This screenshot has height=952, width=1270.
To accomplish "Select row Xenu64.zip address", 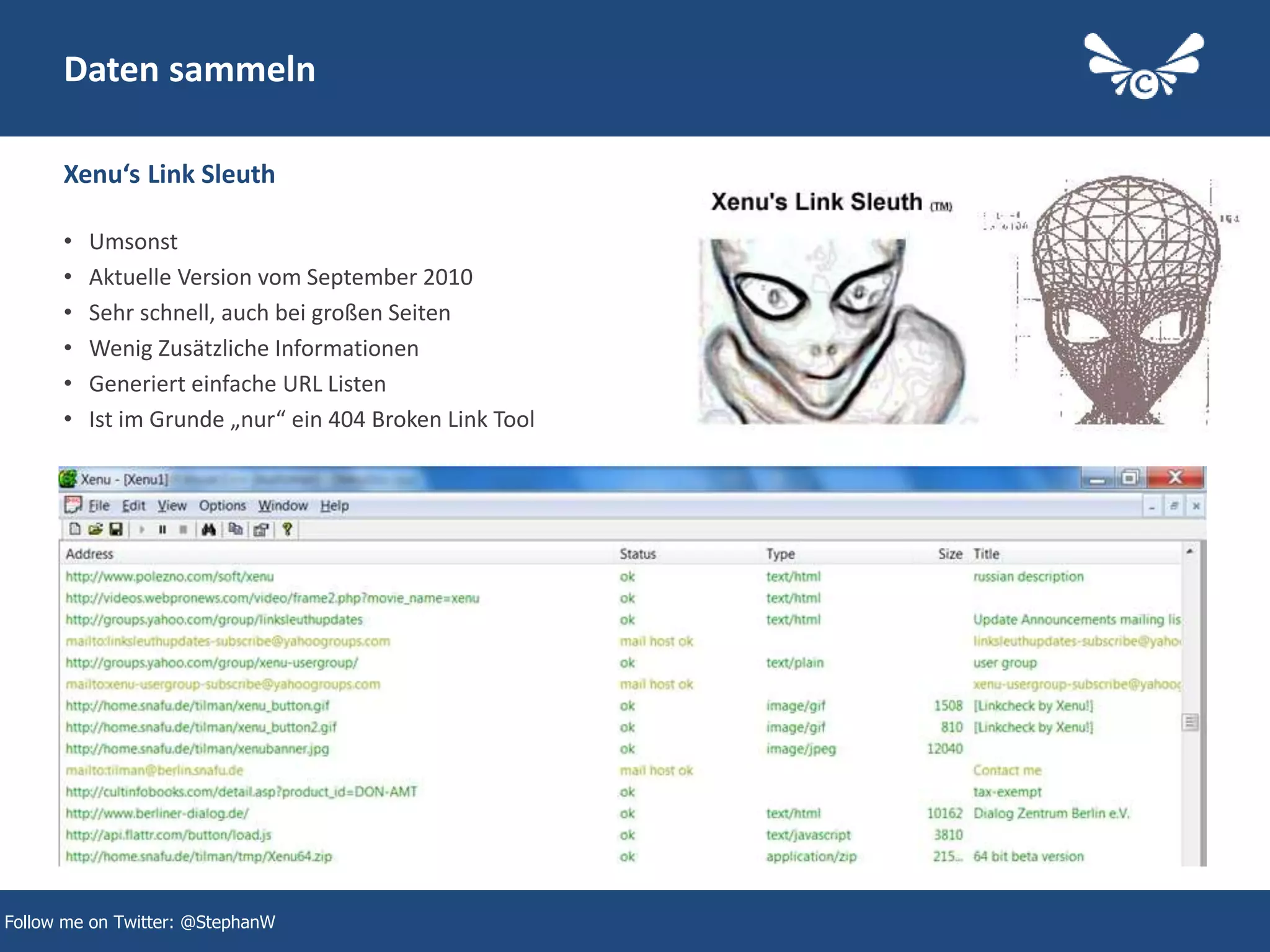I will point(198,857).
